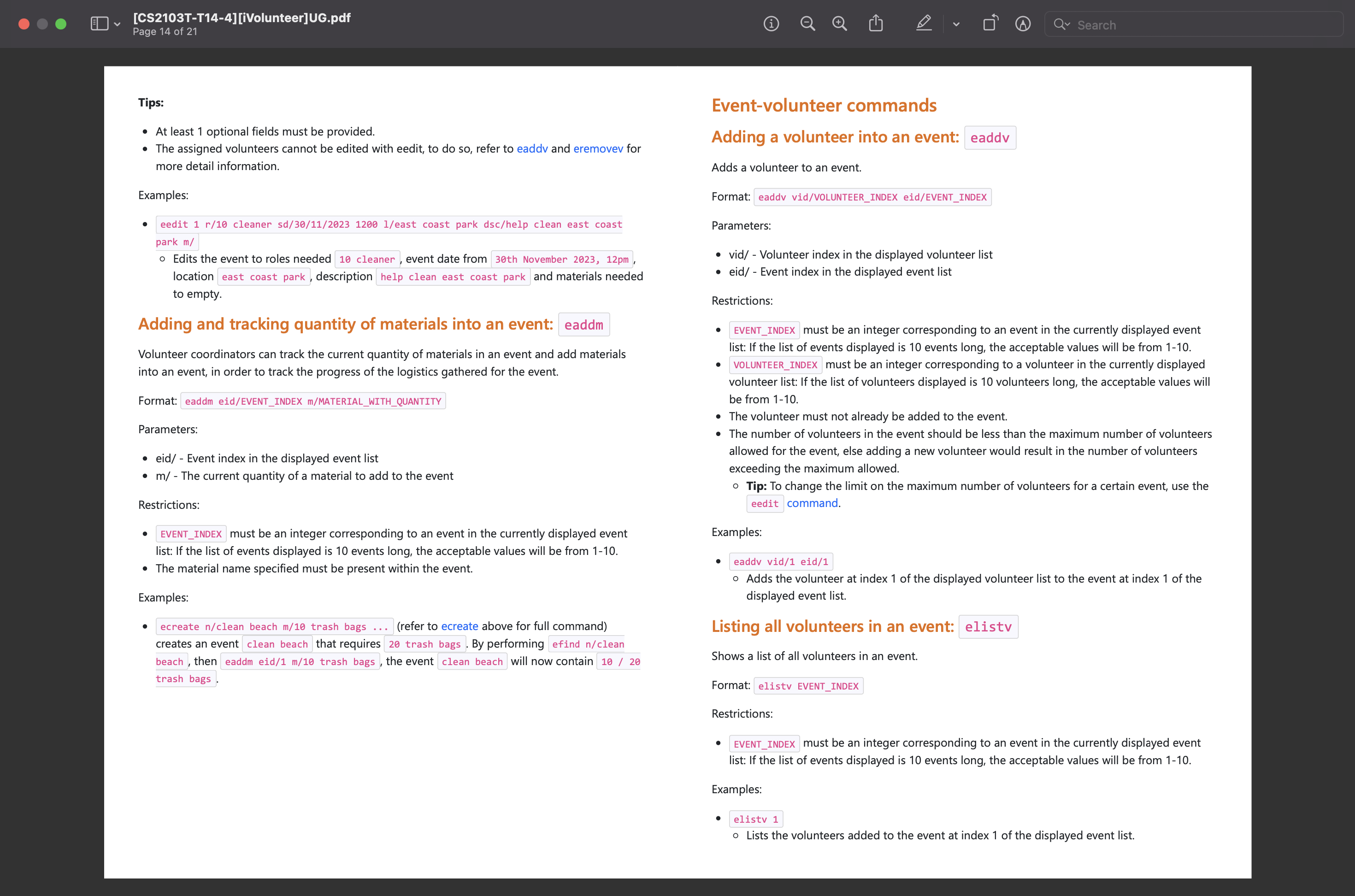The height and width of the screenshot is (896, 1355).
Task: Click the 'elistv 1' example code
Action: coord(755,819)
